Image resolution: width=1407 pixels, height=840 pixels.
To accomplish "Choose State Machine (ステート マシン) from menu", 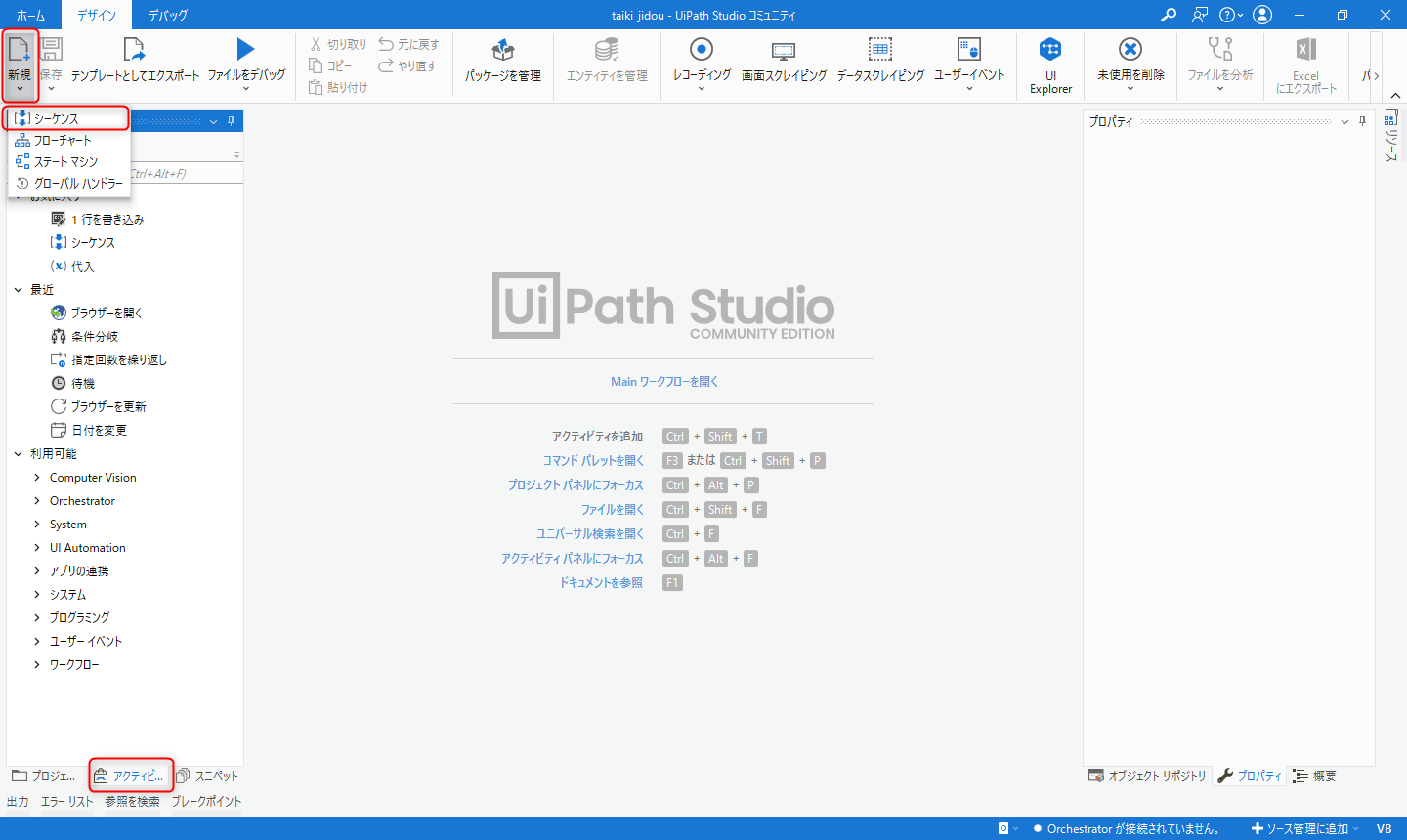I will tap(67, 161).
